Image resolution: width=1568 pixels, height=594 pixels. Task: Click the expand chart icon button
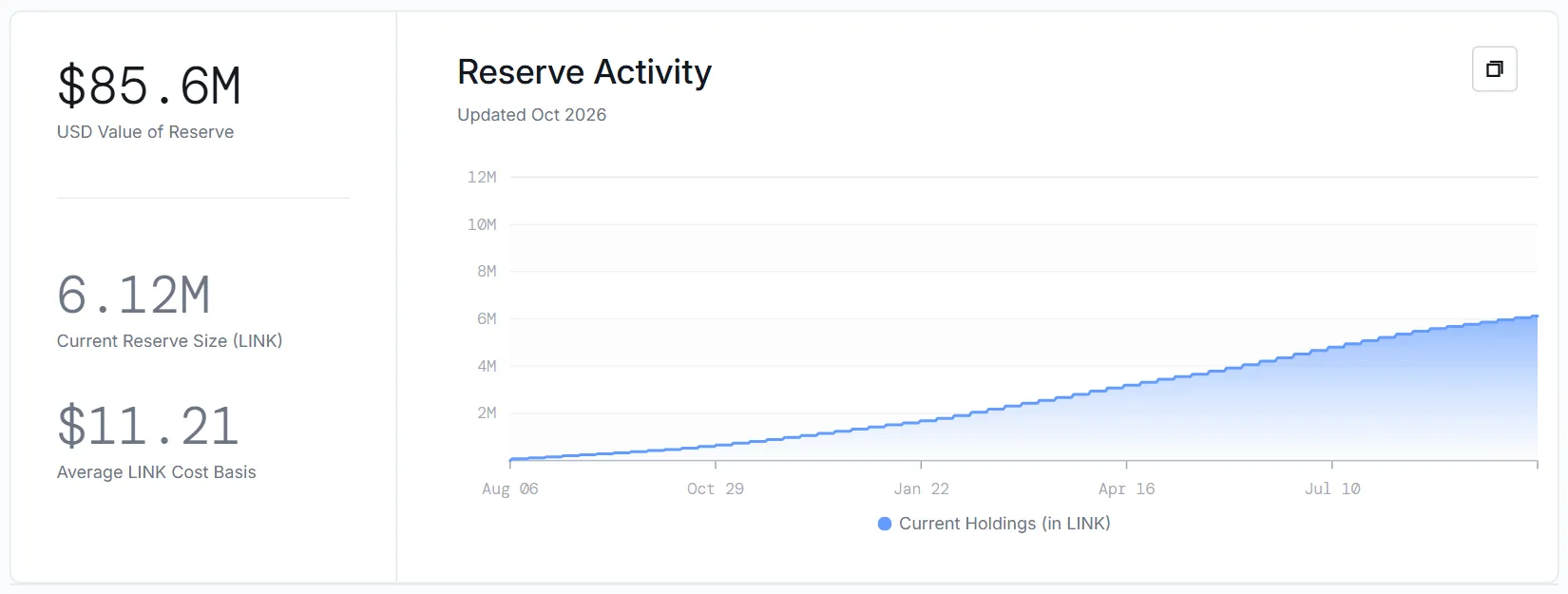click(1494, 69)
